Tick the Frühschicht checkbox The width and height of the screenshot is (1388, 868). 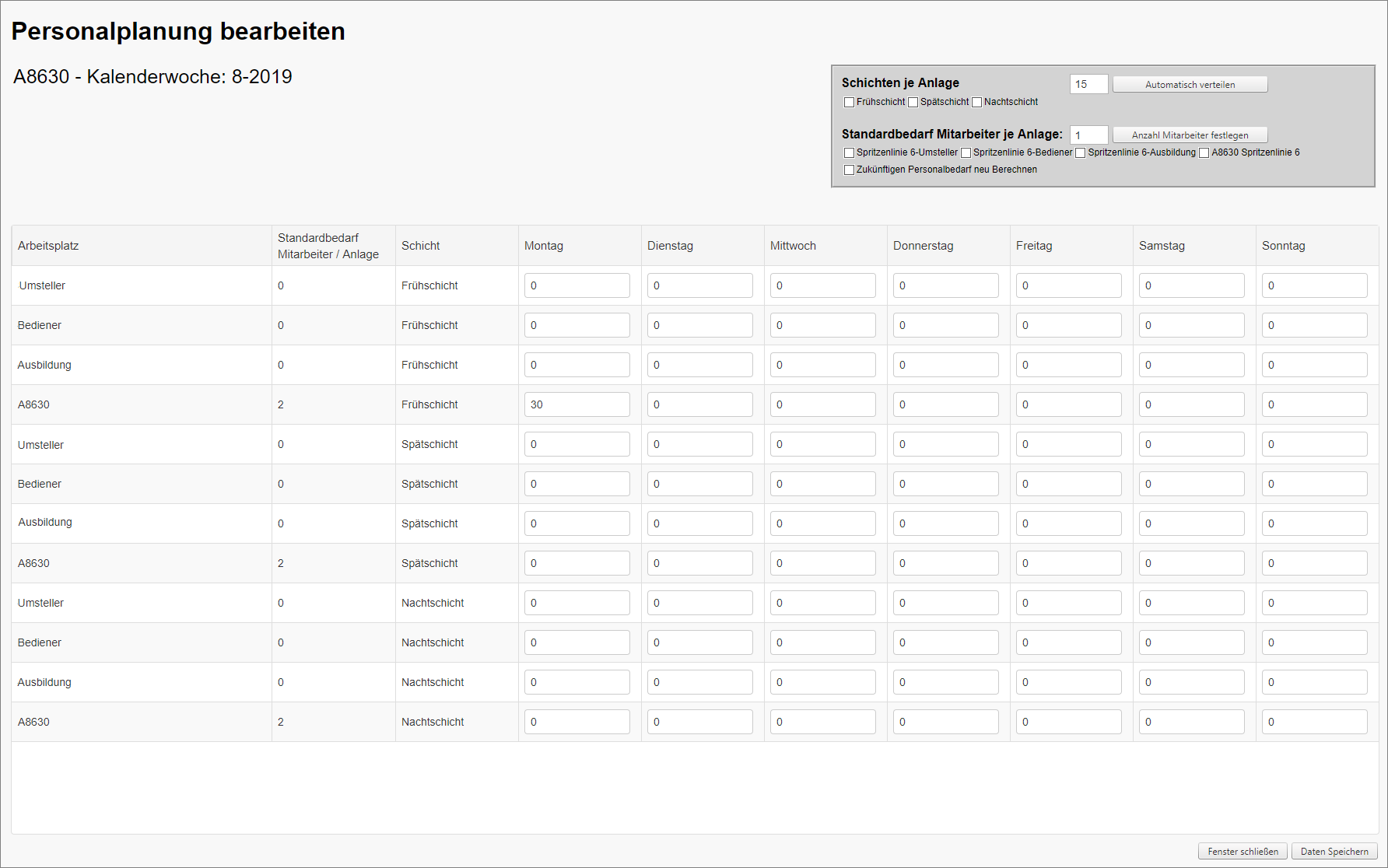[849, 102]
